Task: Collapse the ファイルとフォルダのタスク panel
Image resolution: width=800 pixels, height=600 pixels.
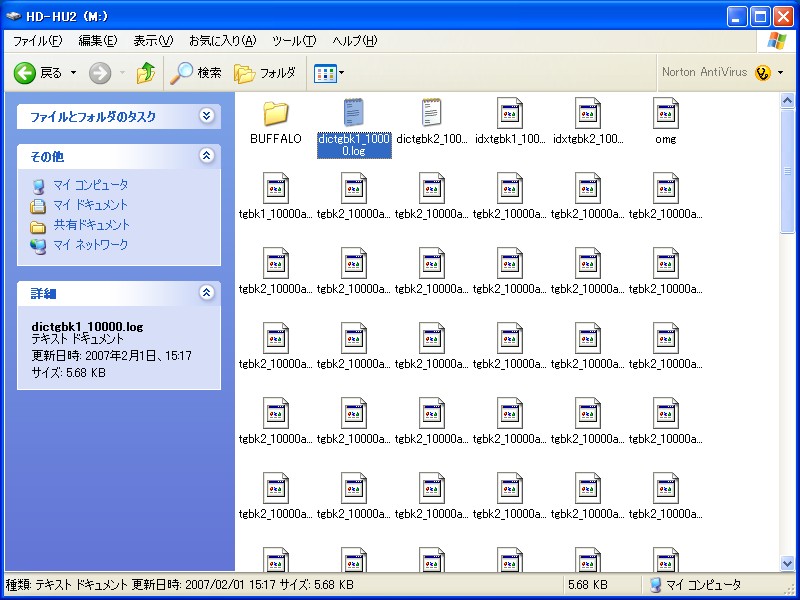Action: point(206,116)
